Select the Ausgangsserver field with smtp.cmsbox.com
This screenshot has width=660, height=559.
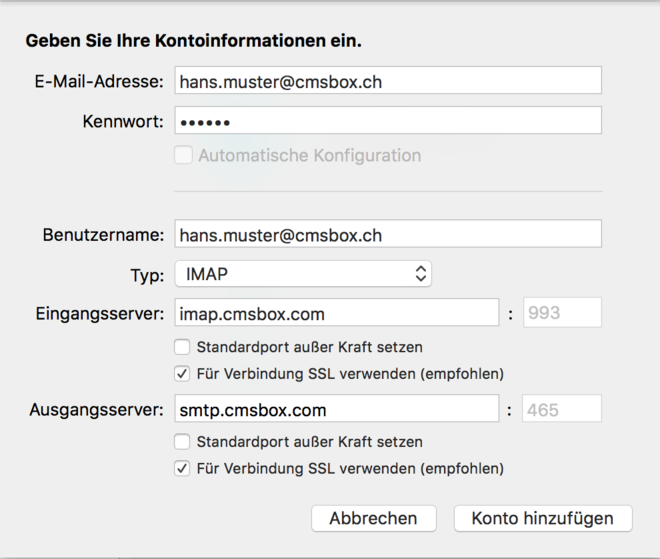click(x=336, y=409)
